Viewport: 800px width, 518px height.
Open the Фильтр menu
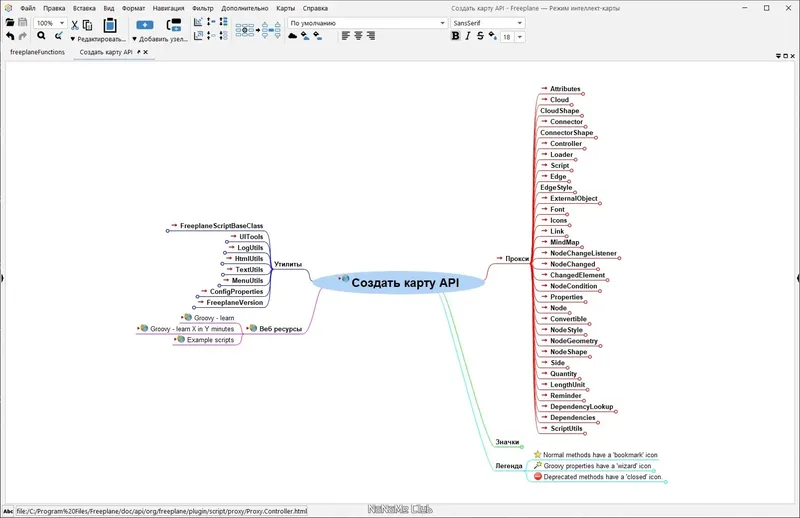[x=203, y=8]
